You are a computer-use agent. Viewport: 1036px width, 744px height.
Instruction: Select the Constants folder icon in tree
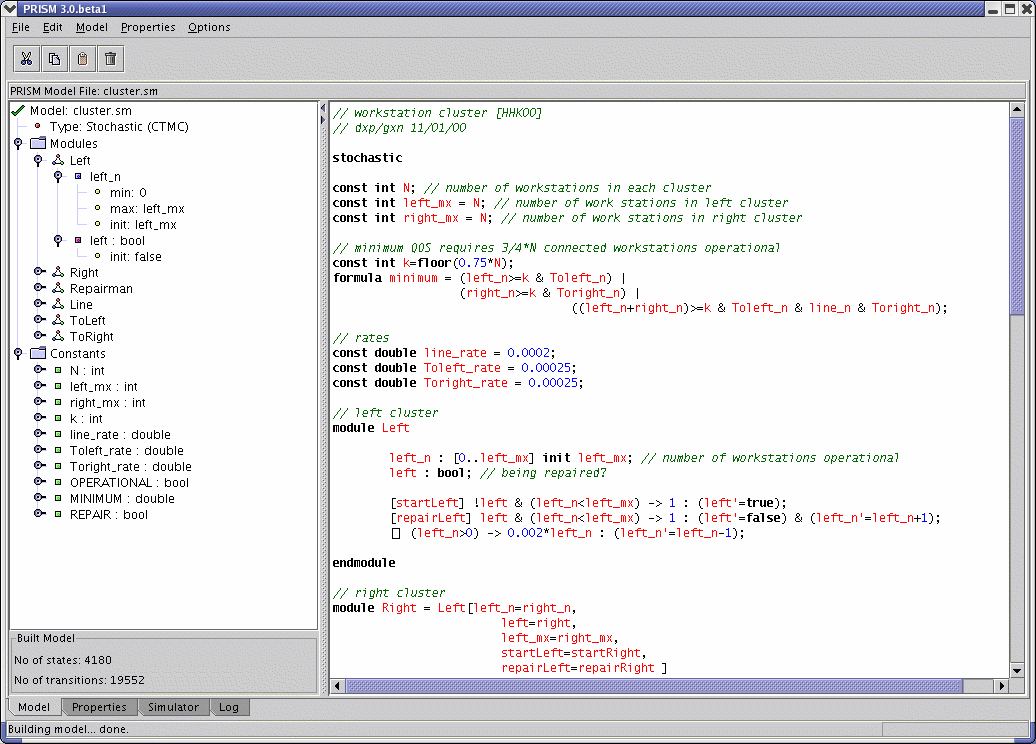pos(38,354)
